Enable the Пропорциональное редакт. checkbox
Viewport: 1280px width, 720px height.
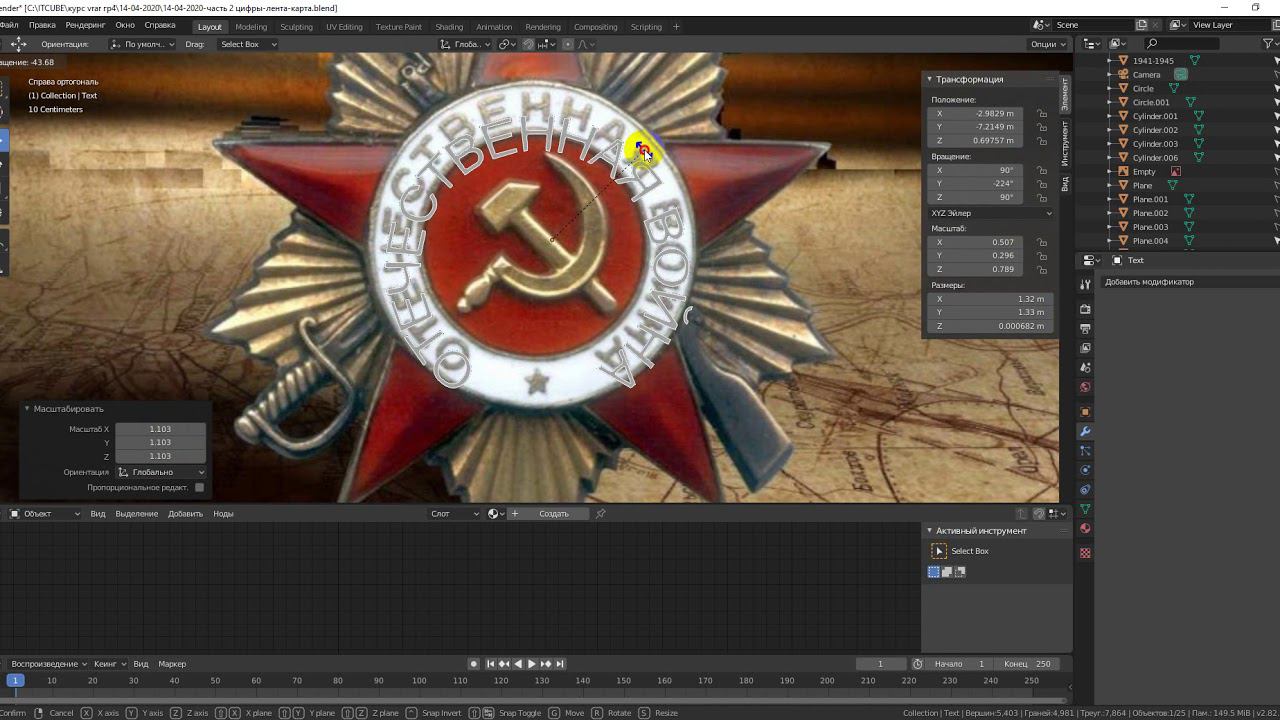[x=199, y=488]
